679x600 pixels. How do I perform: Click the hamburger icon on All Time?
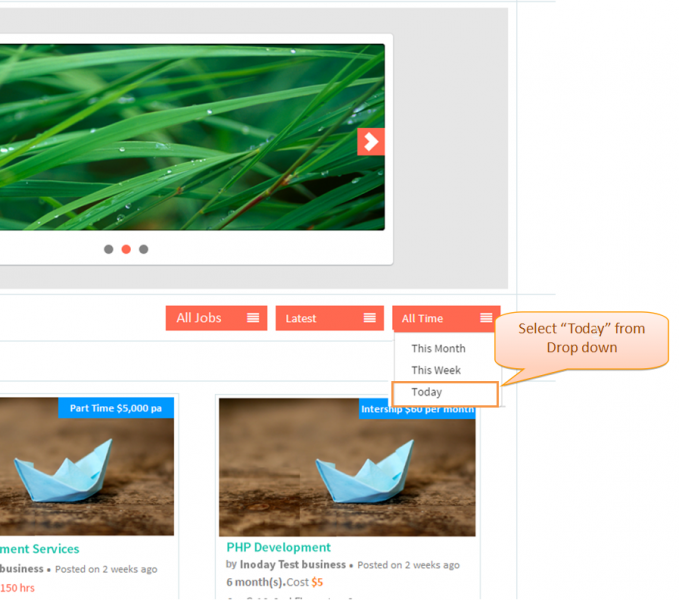[x=486, y=318]
